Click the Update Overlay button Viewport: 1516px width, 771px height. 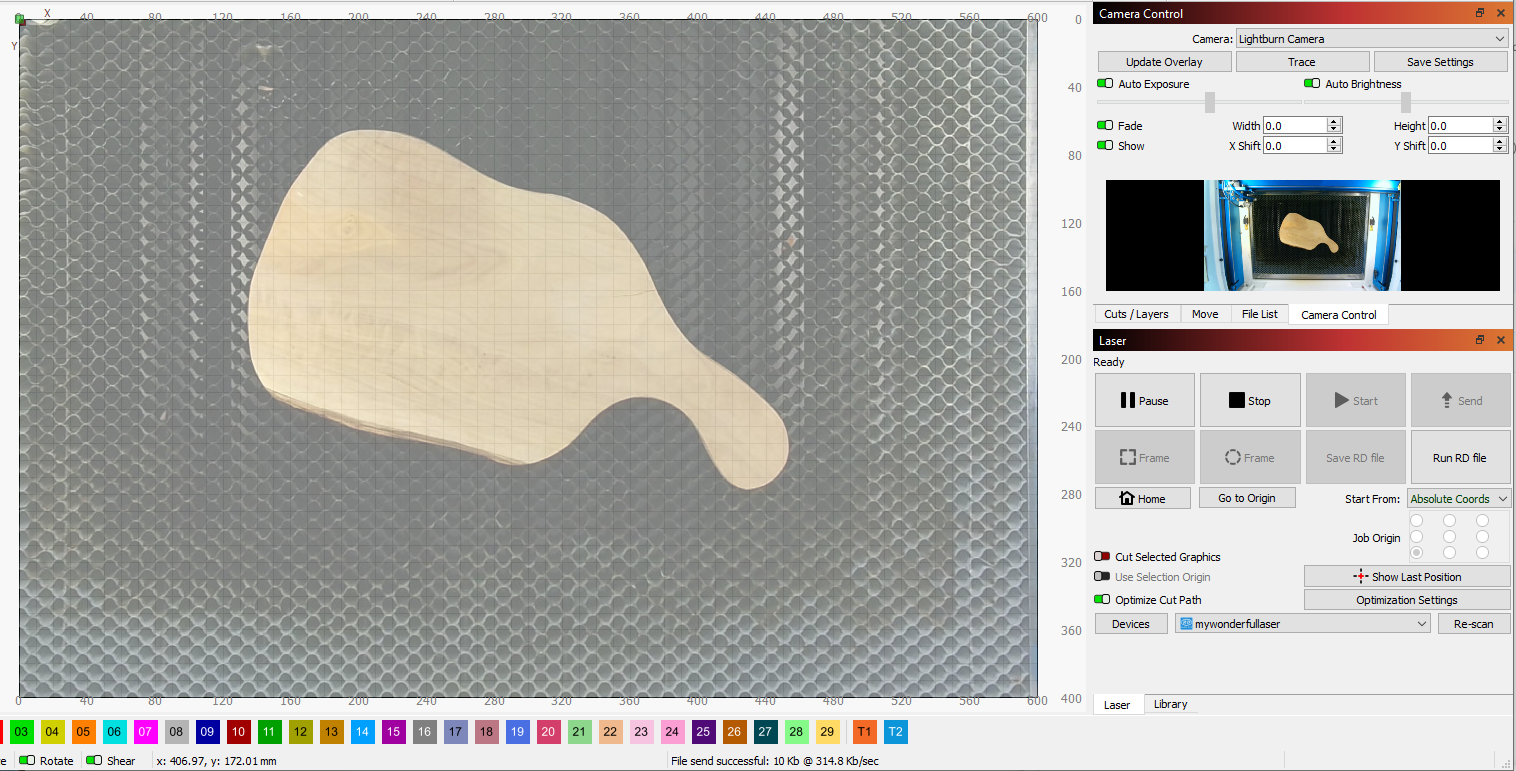tap(1164, 62)
